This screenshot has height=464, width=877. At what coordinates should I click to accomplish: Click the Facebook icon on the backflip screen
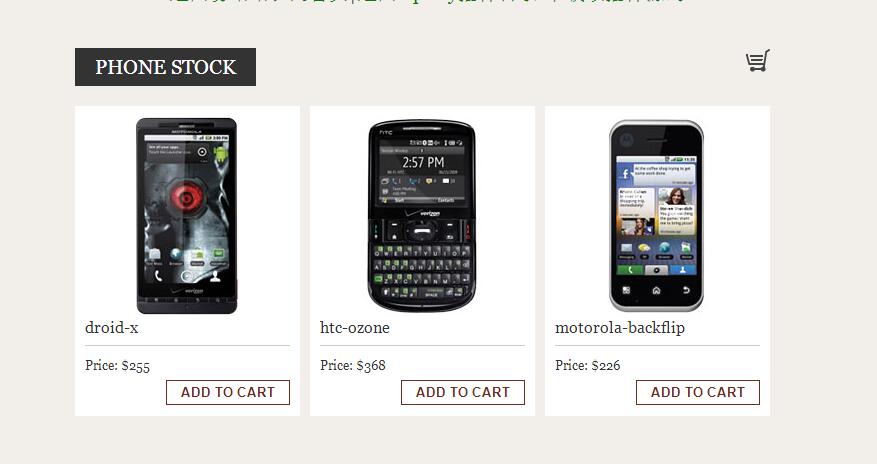tap(625, 174)
